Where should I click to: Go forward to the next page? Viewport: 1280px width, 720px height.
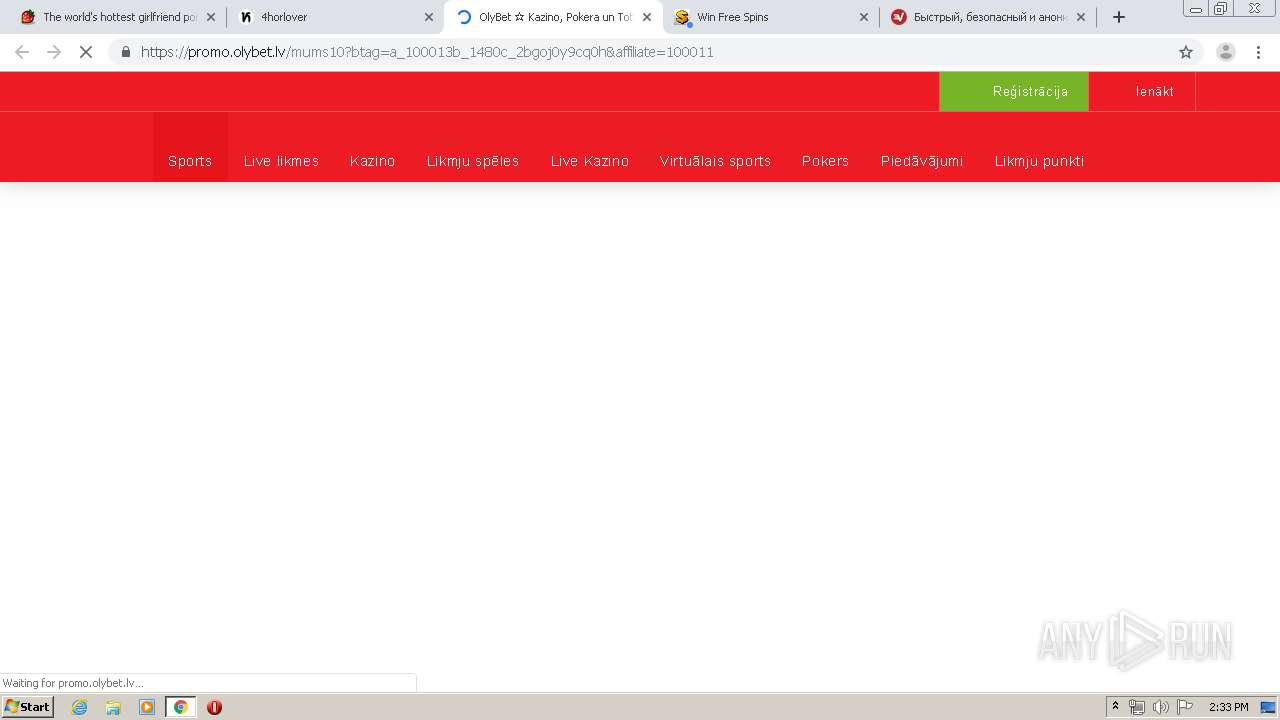tap(54, 52)
